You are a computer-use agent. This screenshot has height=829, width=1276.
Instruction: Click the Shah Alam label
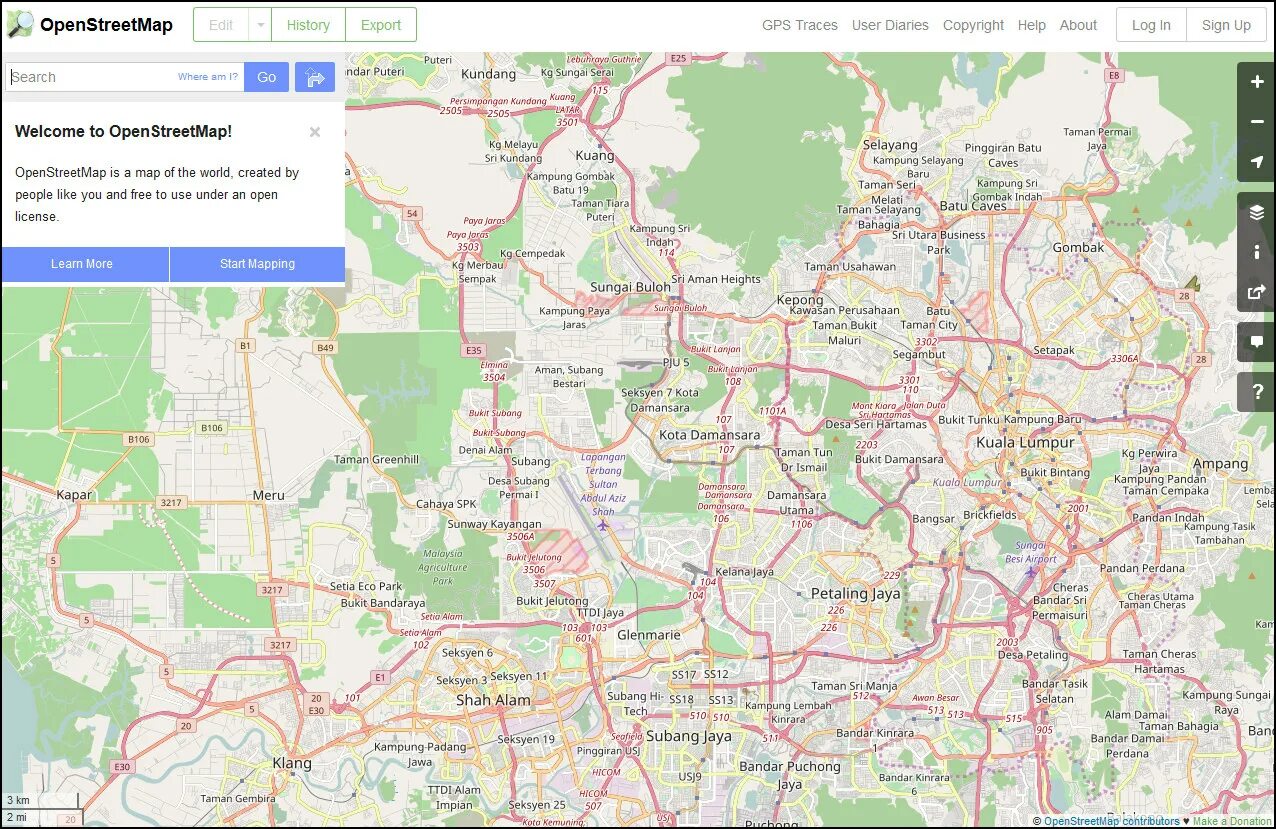493,700
